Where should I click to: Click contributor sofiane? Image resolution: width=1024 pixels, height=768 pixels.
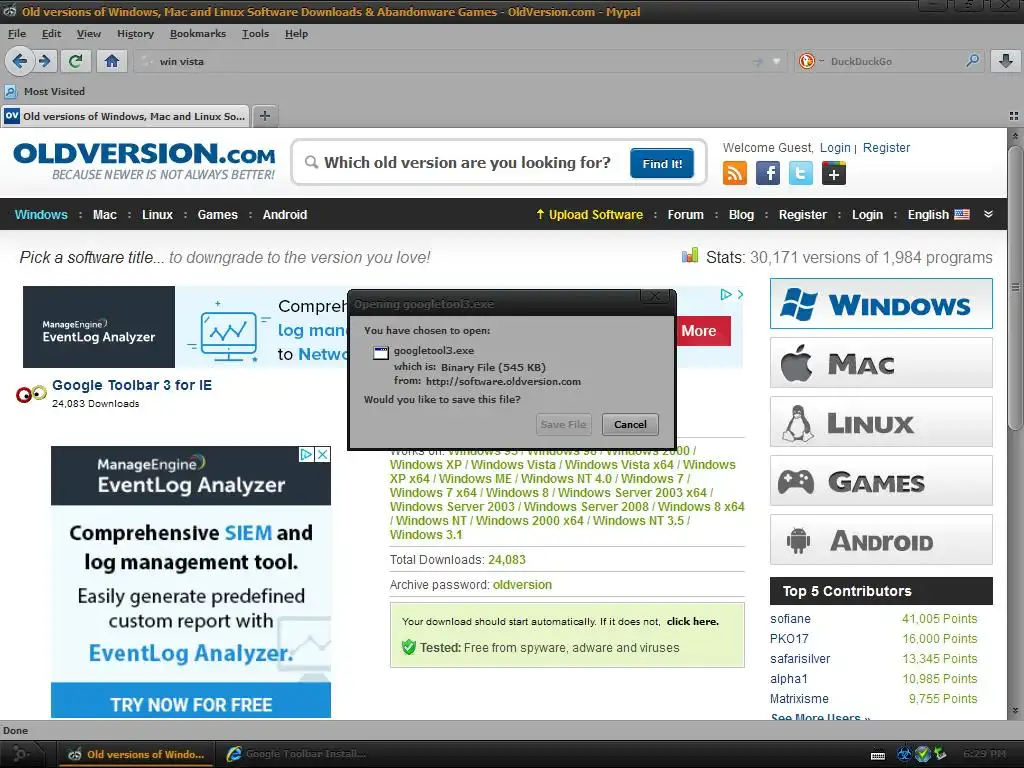790,618
